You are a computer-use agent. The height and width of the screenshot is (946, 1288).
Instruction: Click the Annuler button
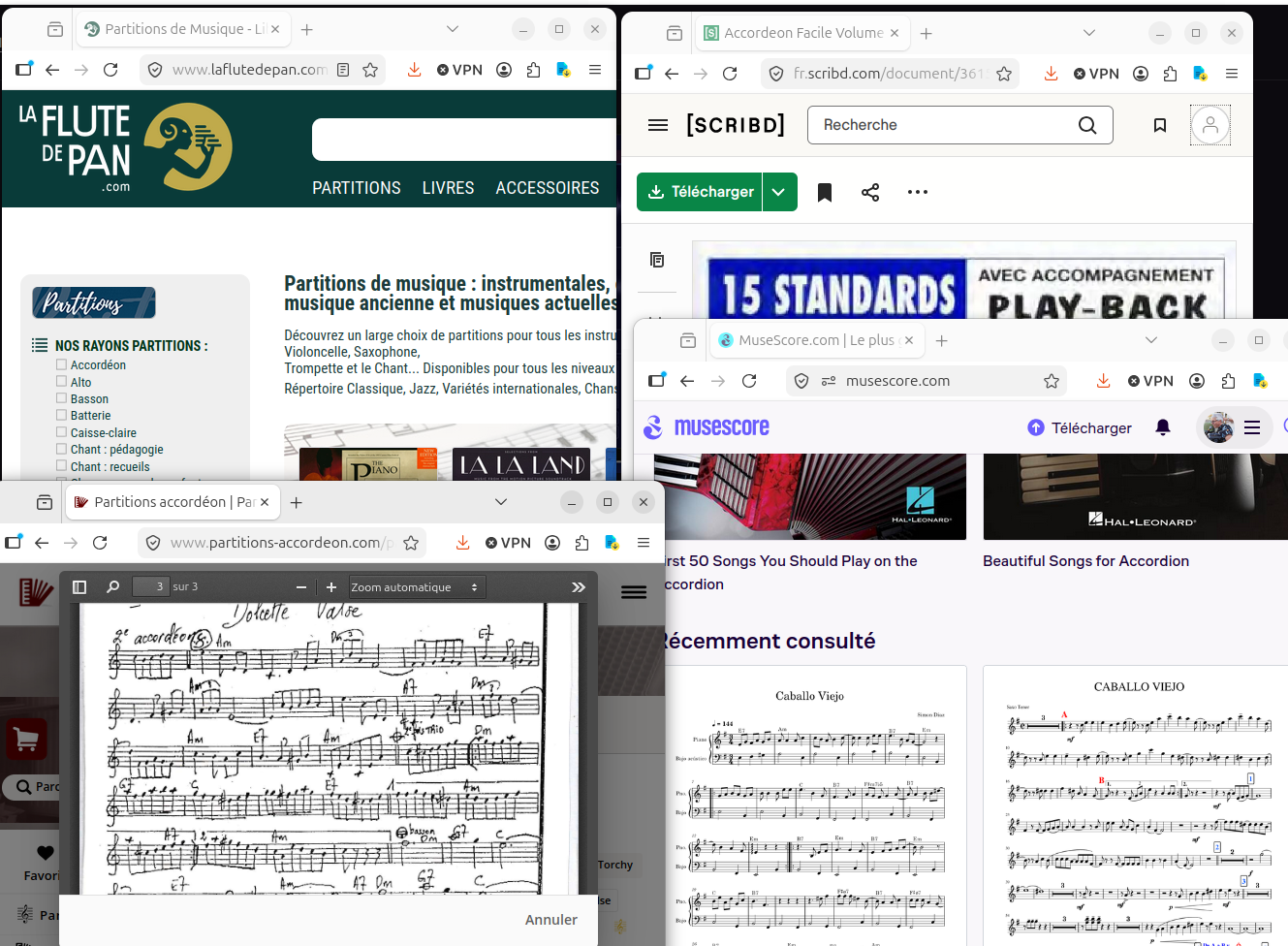[551, 920]
